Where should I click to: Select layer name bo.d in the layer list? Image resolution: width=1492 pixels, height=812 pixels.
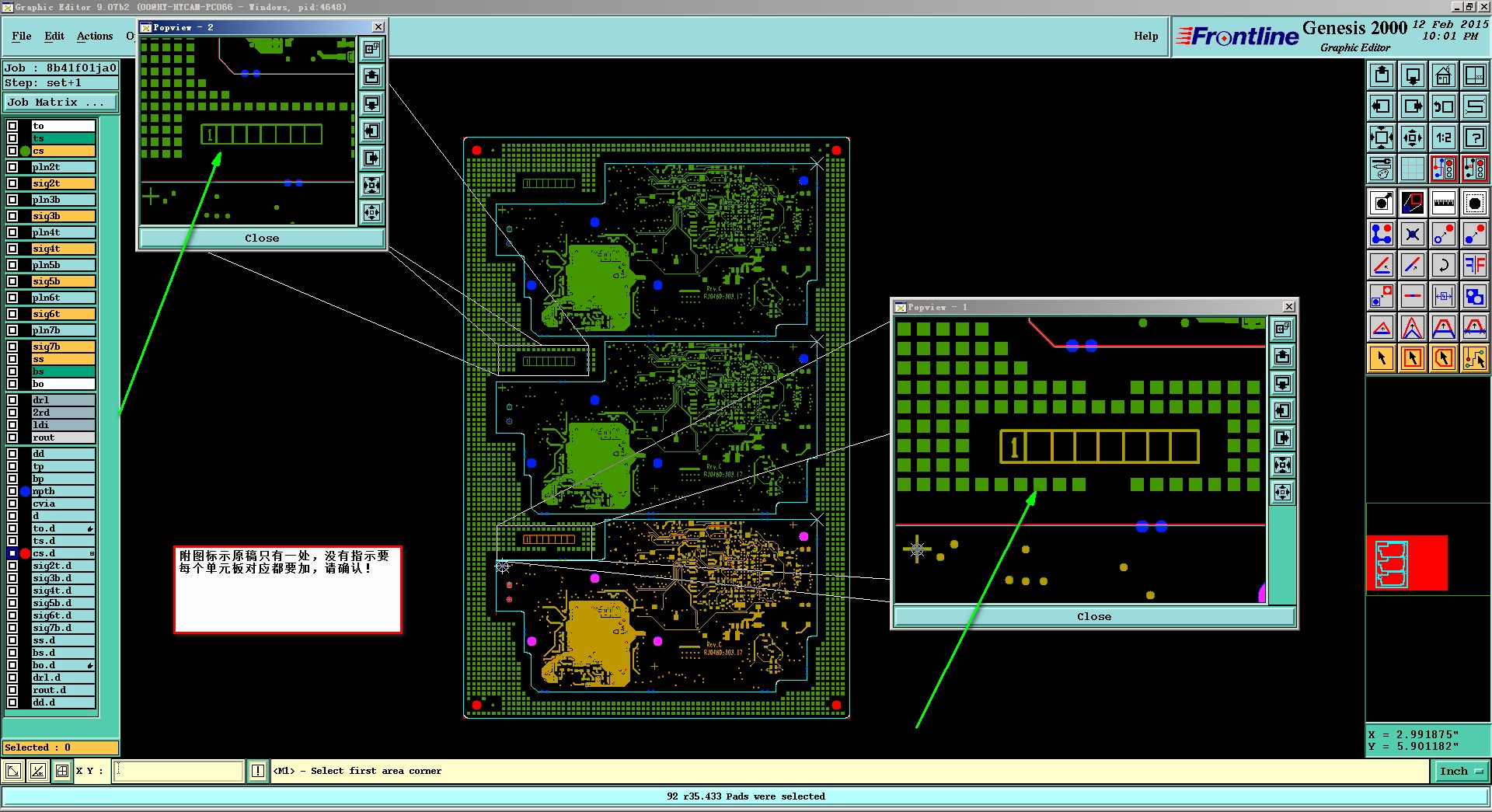pyautogui.click(x=63, y=665)
